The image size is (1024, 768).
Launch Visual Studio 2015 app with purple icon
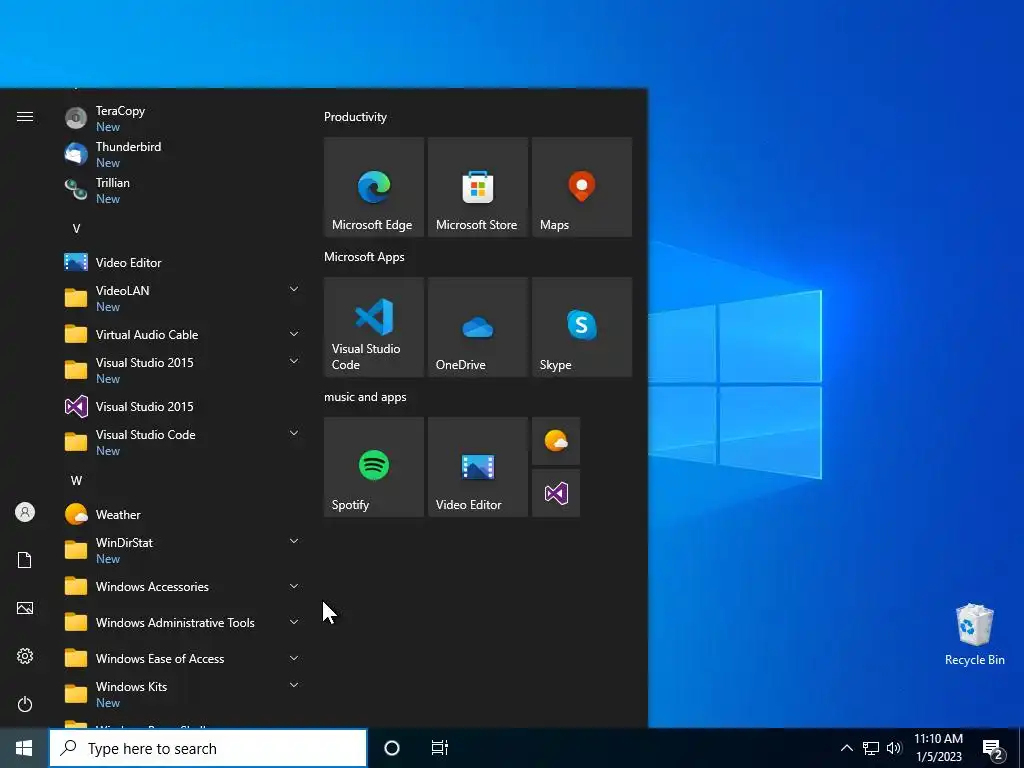click(x=182, y=406)
